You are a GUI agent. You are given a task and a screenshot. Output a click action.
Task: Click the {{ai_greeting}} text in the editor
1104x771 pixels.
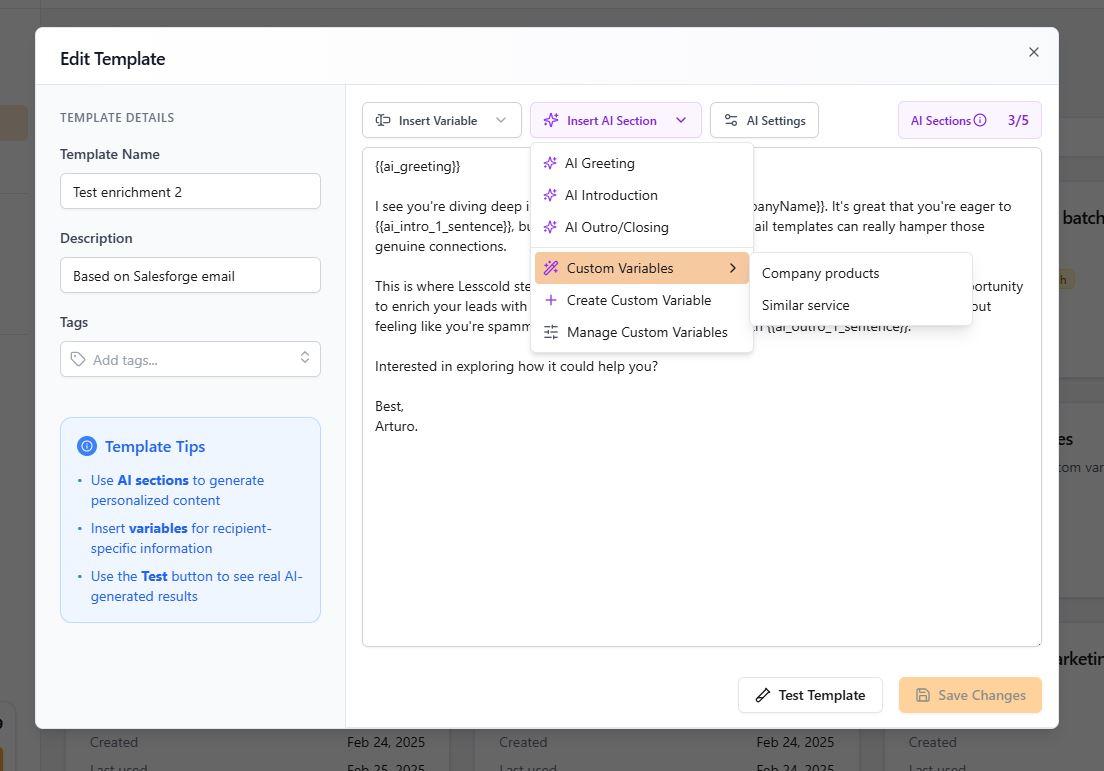coord(418,166)
